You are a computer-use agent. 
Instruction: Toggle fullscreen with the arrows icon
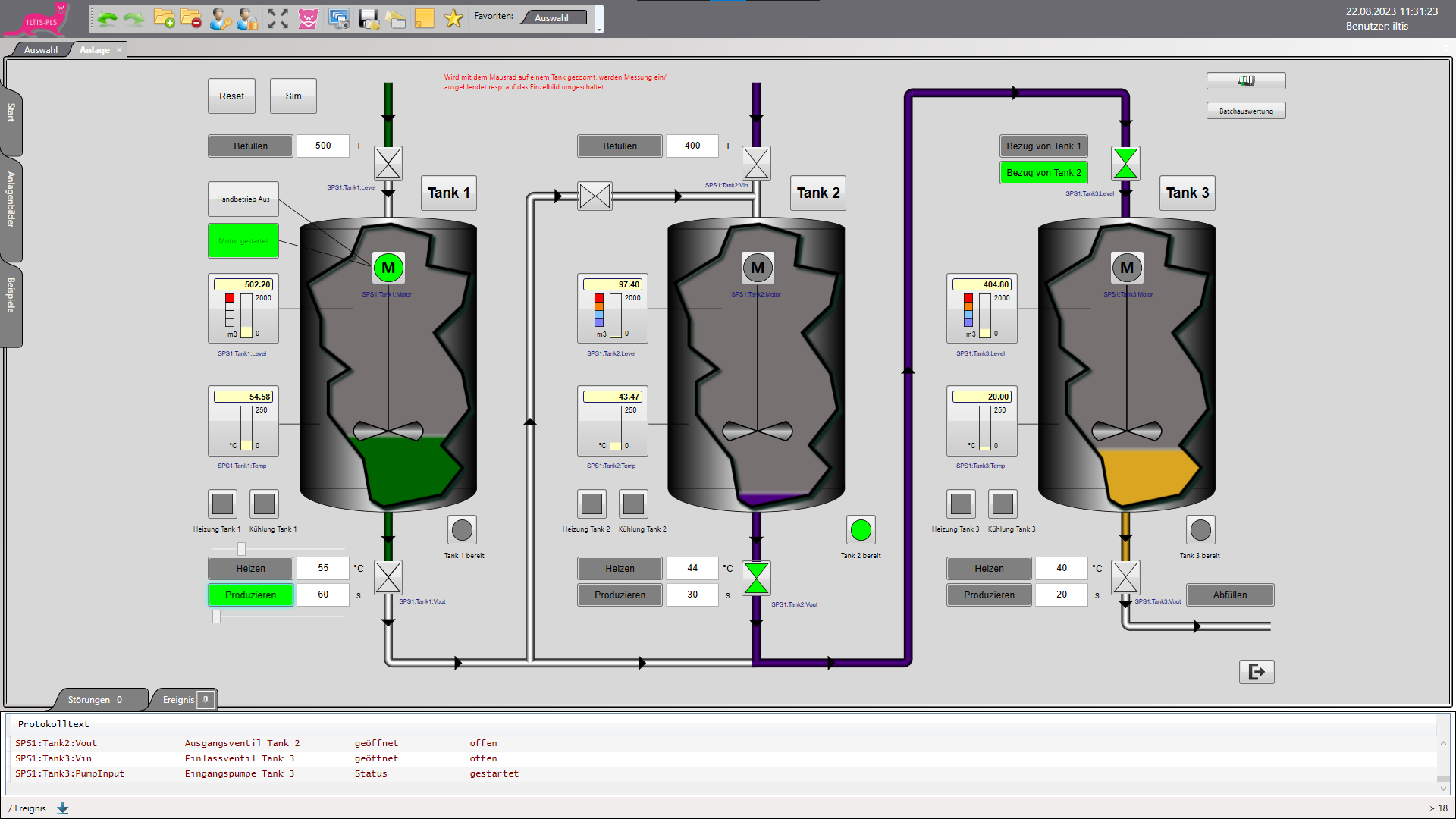coord(278,19)
